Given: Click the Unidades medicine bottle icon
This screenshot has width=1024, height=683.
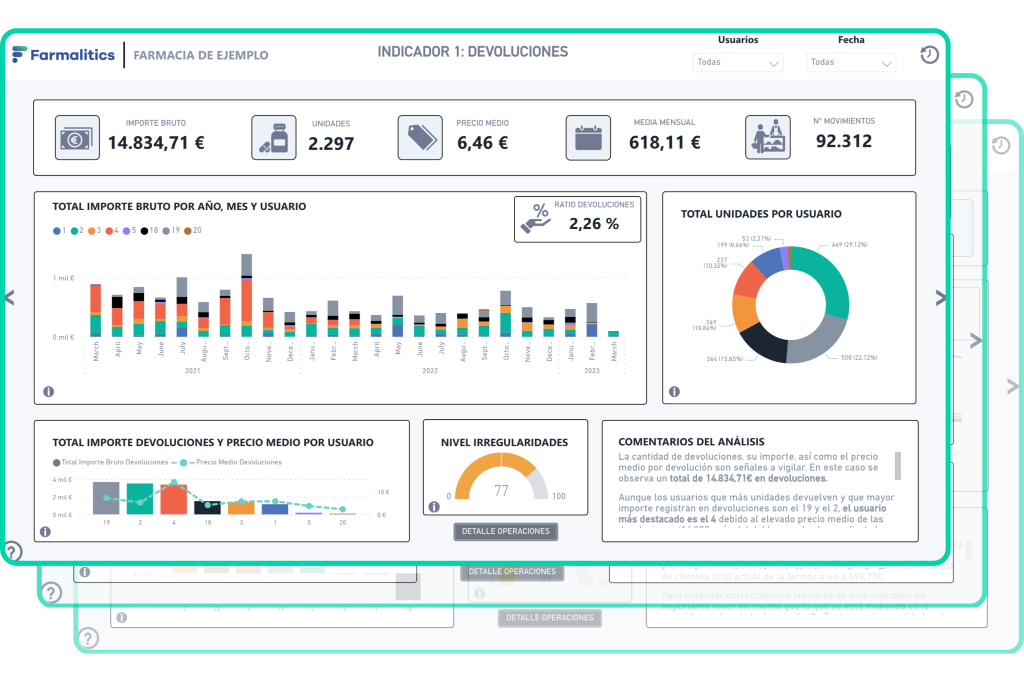Looking at the screenshot, I should (x=273, y=137).
